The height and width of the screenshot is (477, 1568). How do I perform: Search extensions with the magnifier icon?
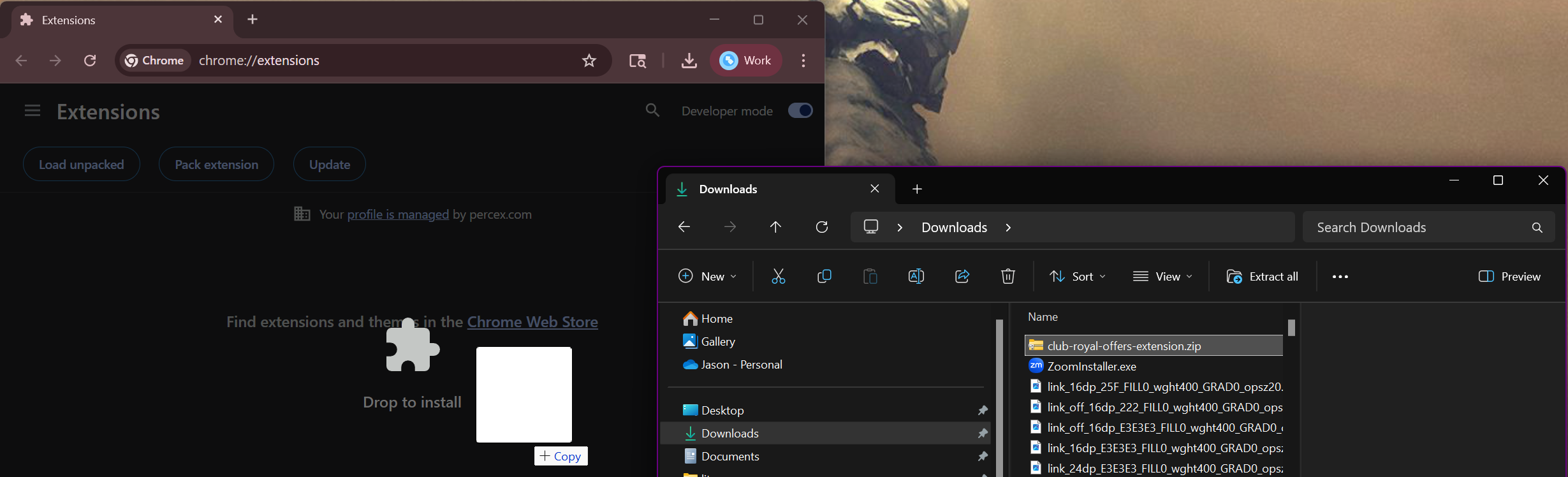tap(652, 110)
